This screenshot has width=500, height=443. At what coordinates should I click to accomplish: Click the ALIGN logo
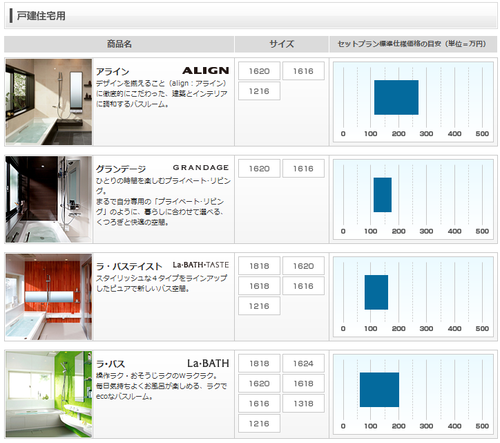point(206,71)
